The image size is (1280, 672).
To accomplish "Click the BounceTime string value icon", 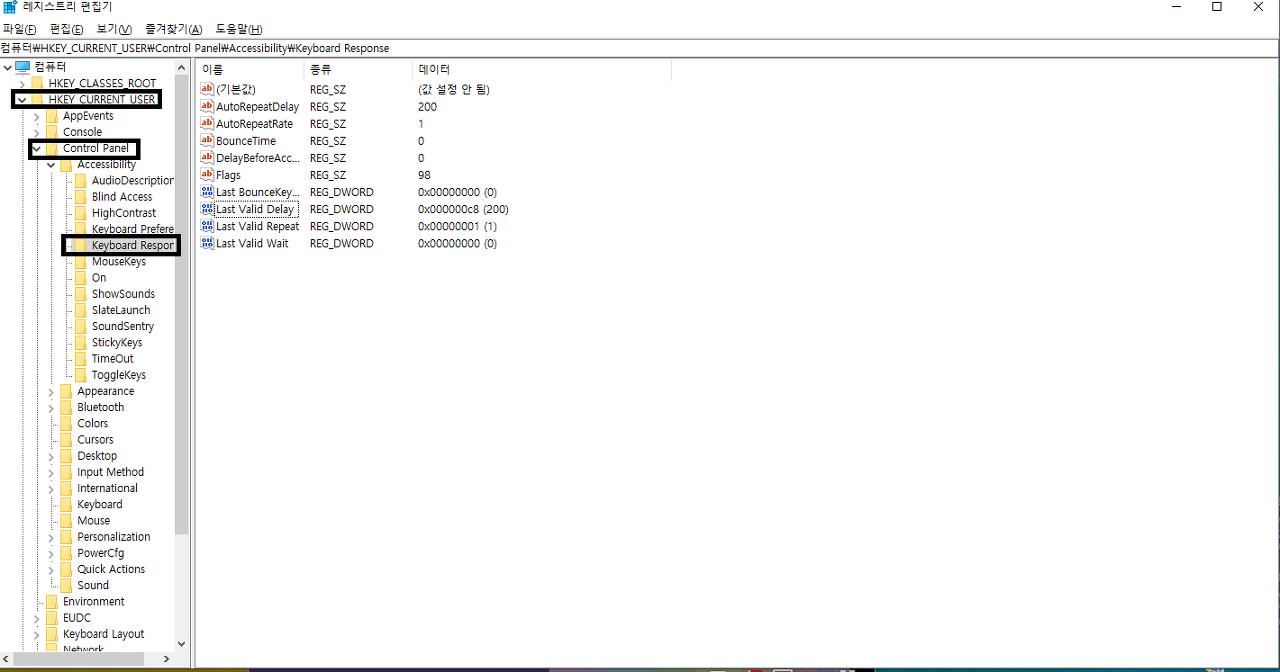I will coord(208,140).
